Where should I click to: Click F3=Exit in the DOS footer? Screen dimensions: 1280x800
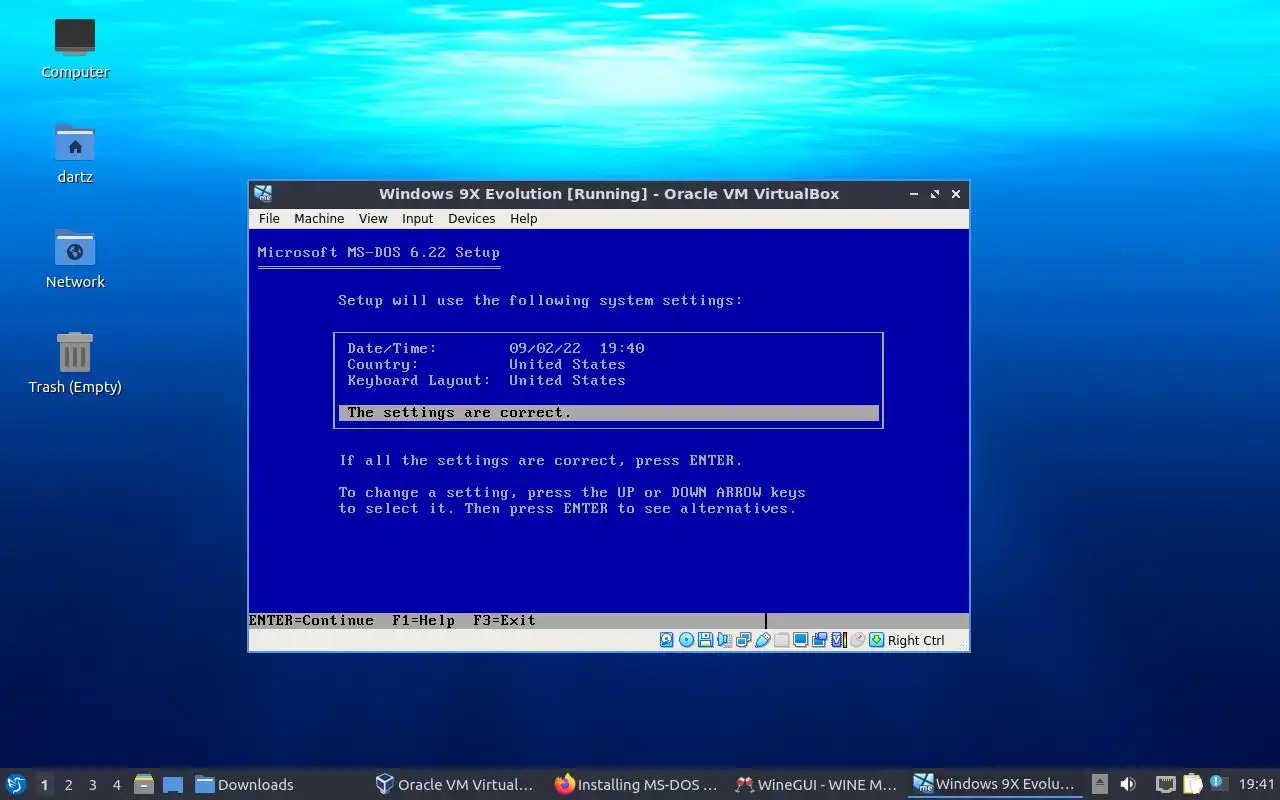coord(504,620)
